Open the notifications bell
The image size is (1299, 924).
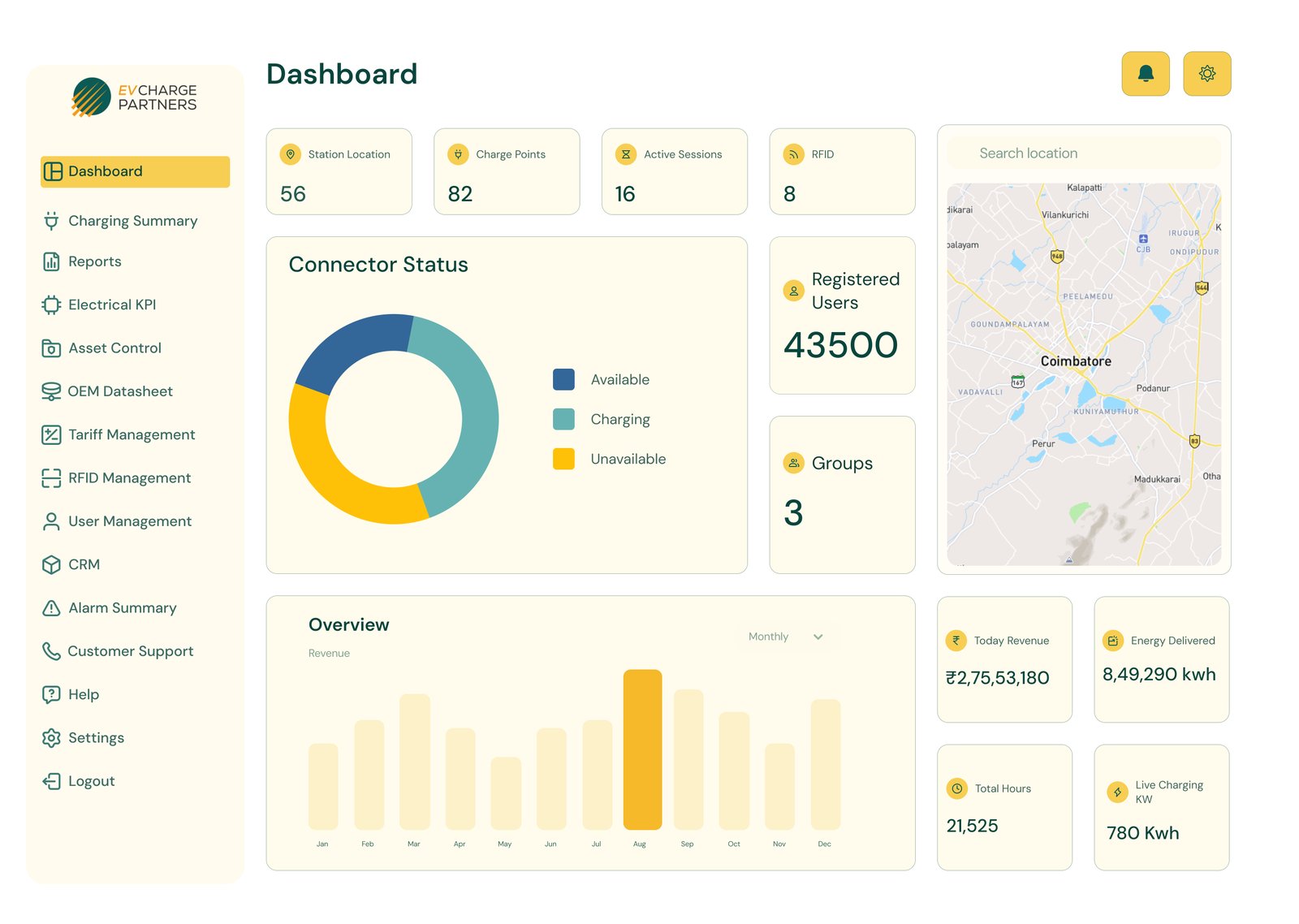(x=1145, y=73)
